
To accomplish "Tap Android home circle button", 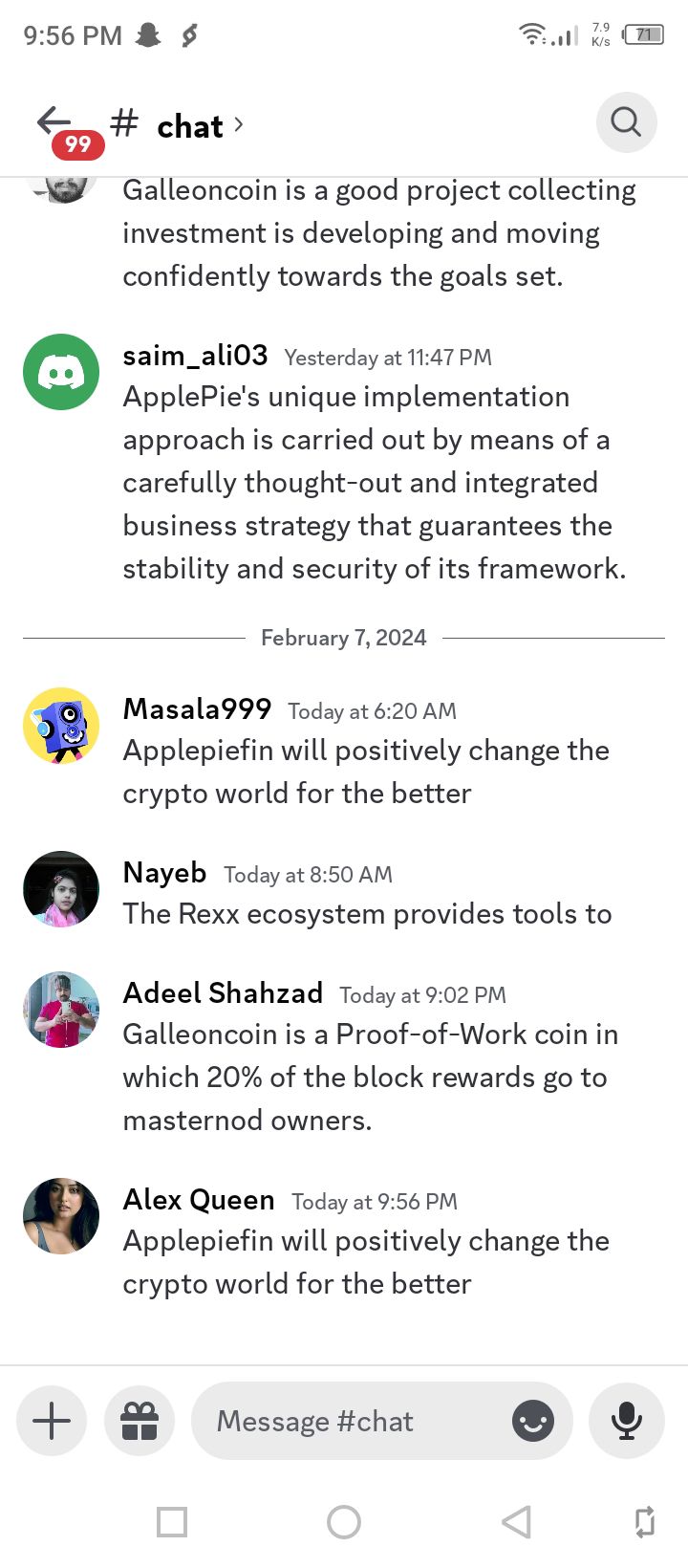I will click(344, 1521).
